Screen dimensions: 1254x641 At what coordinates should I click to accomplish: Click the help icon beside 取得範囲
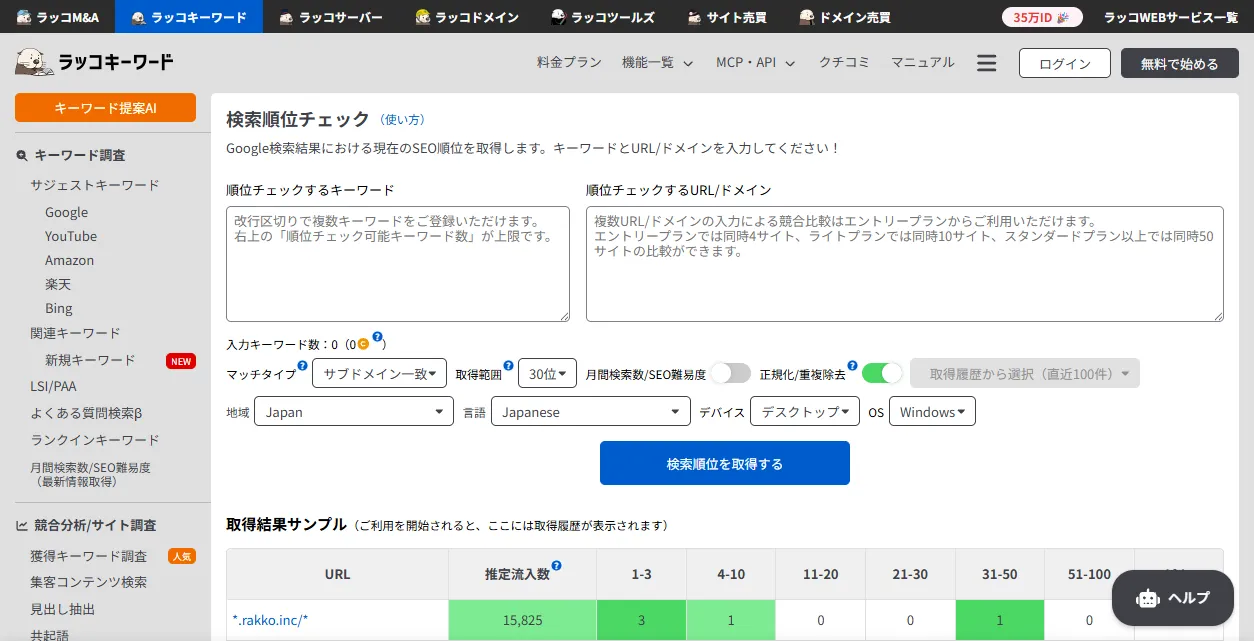click(508, 366)
